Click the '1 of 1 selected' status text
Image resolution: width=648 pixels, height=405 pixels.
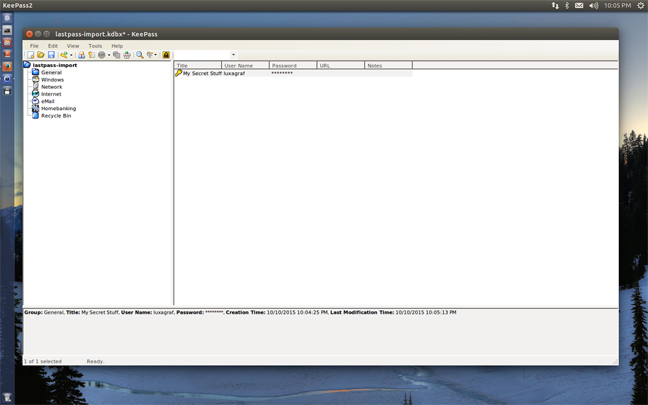tap(43, 361)
